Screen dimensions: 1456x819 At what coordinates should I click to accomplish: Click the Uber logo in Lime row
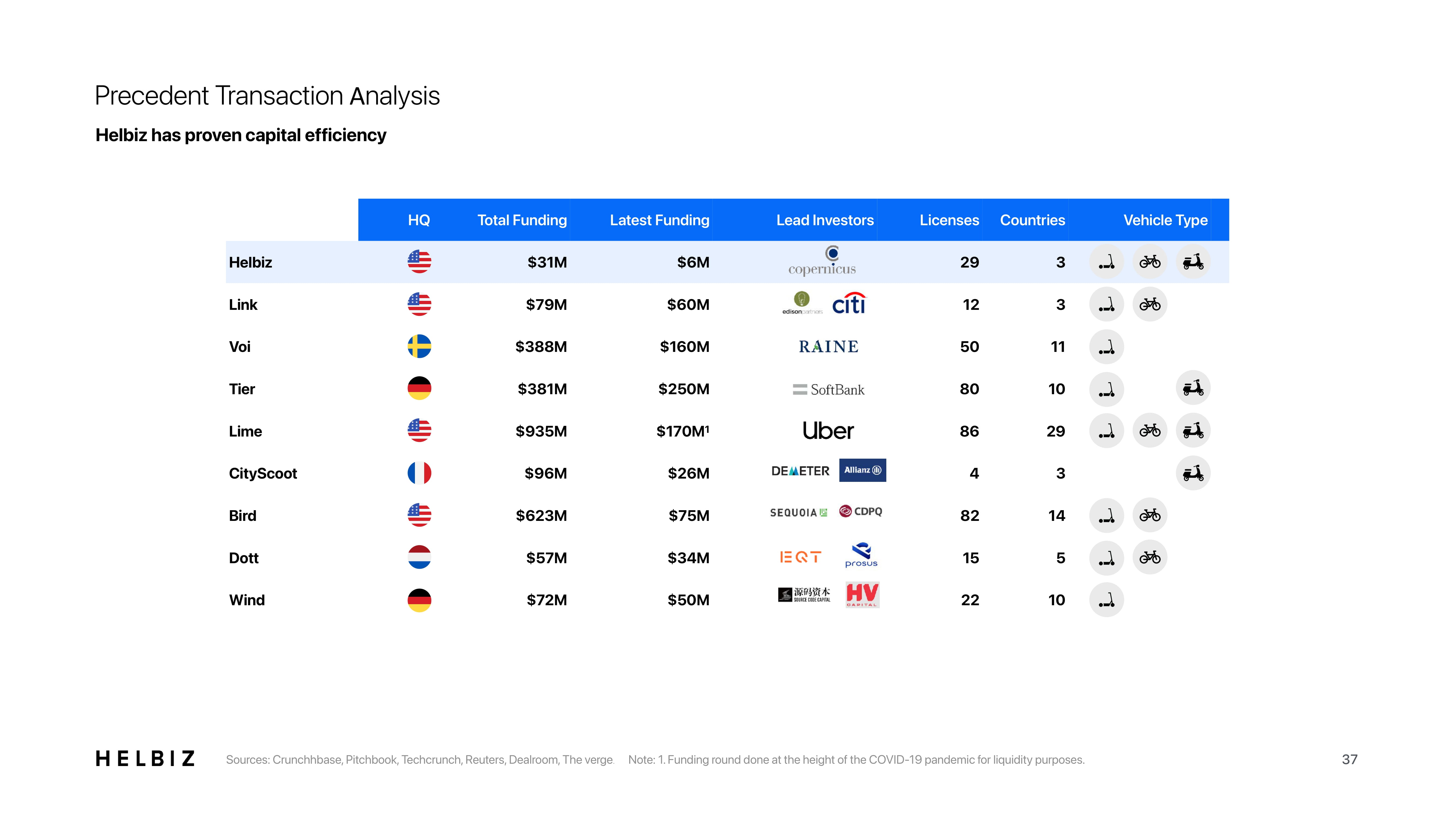coord(828,431)
